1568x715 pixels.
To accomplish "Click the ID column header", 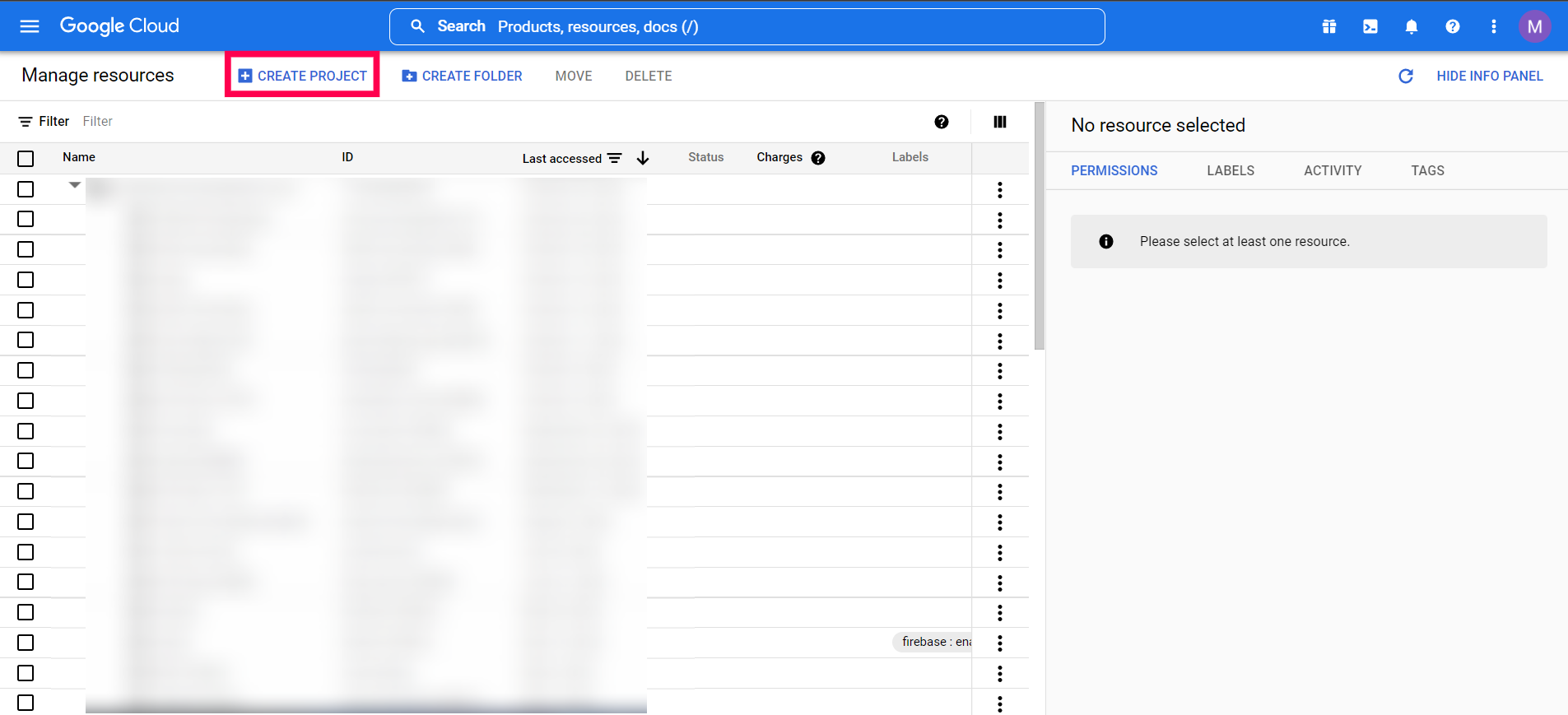I will click(347, 157).
